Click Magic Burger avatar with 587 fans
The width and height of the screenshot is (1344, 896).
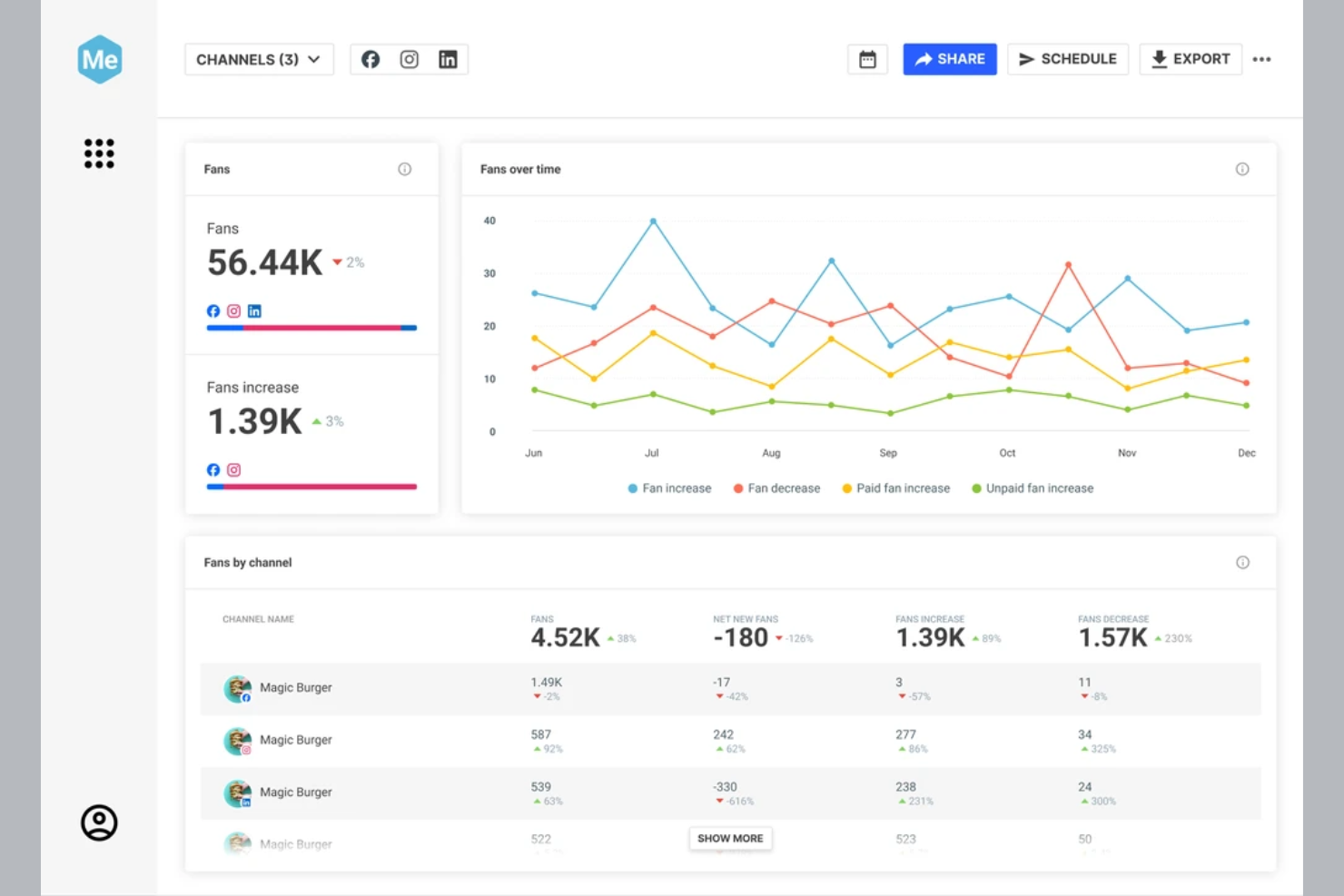[238, 741]
